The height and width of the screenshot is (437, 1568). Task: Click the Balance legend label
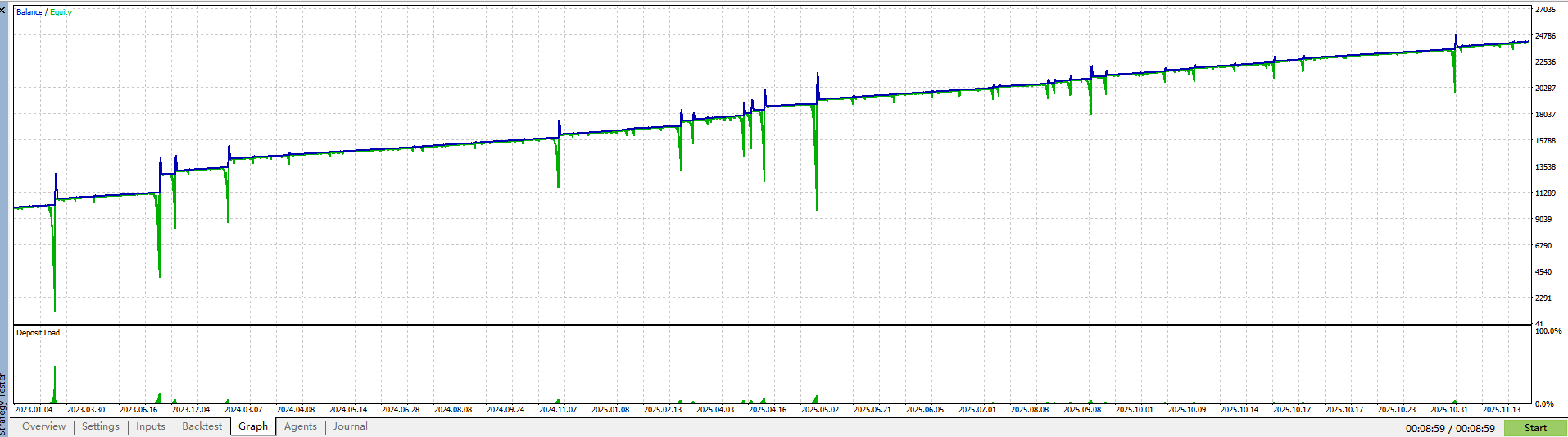(29, 12)
